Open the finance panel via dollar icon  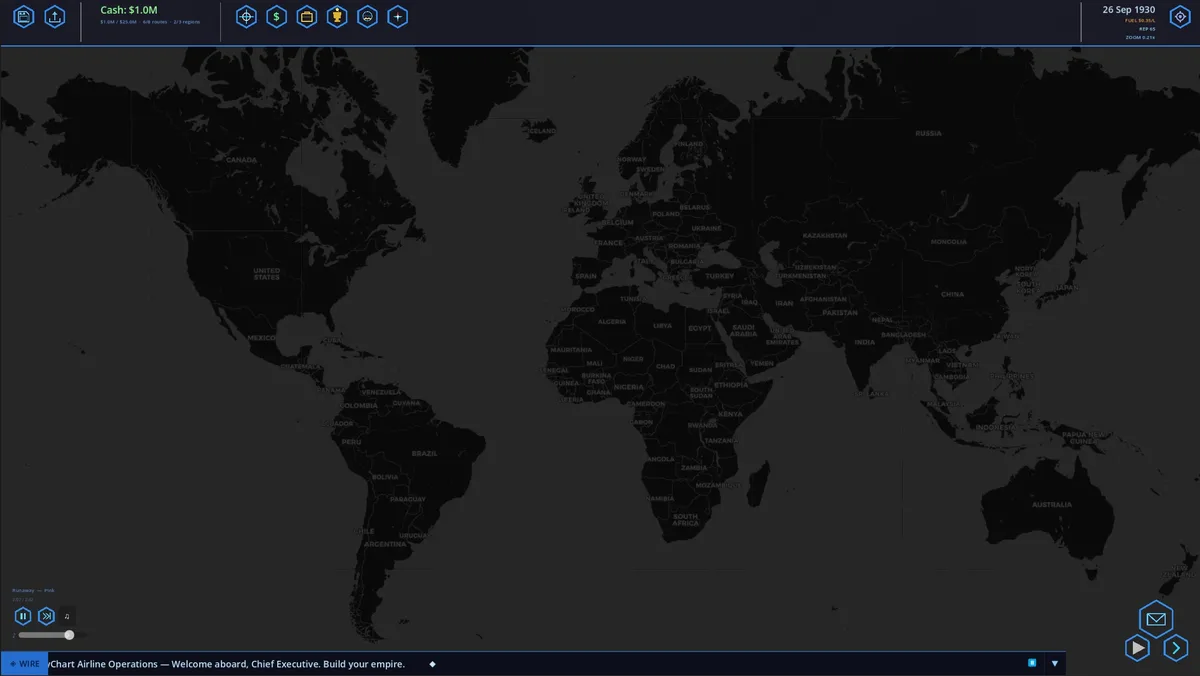[277, 16]
